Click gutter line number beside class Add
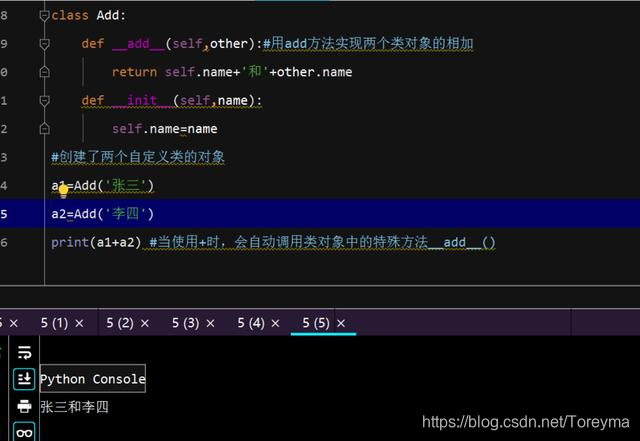This screenshot has width=640, height=441. point(4,16)
